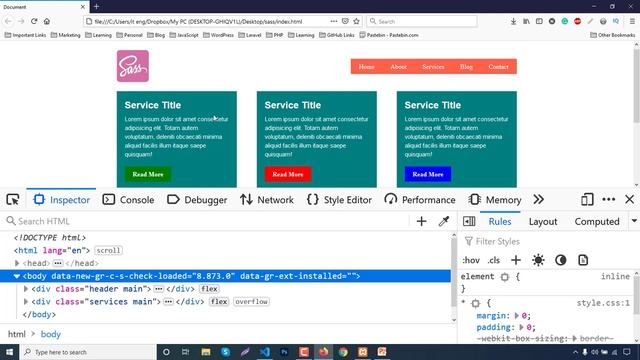
Task: Click the scroll badge on html
Action: (x=108, y=250)
